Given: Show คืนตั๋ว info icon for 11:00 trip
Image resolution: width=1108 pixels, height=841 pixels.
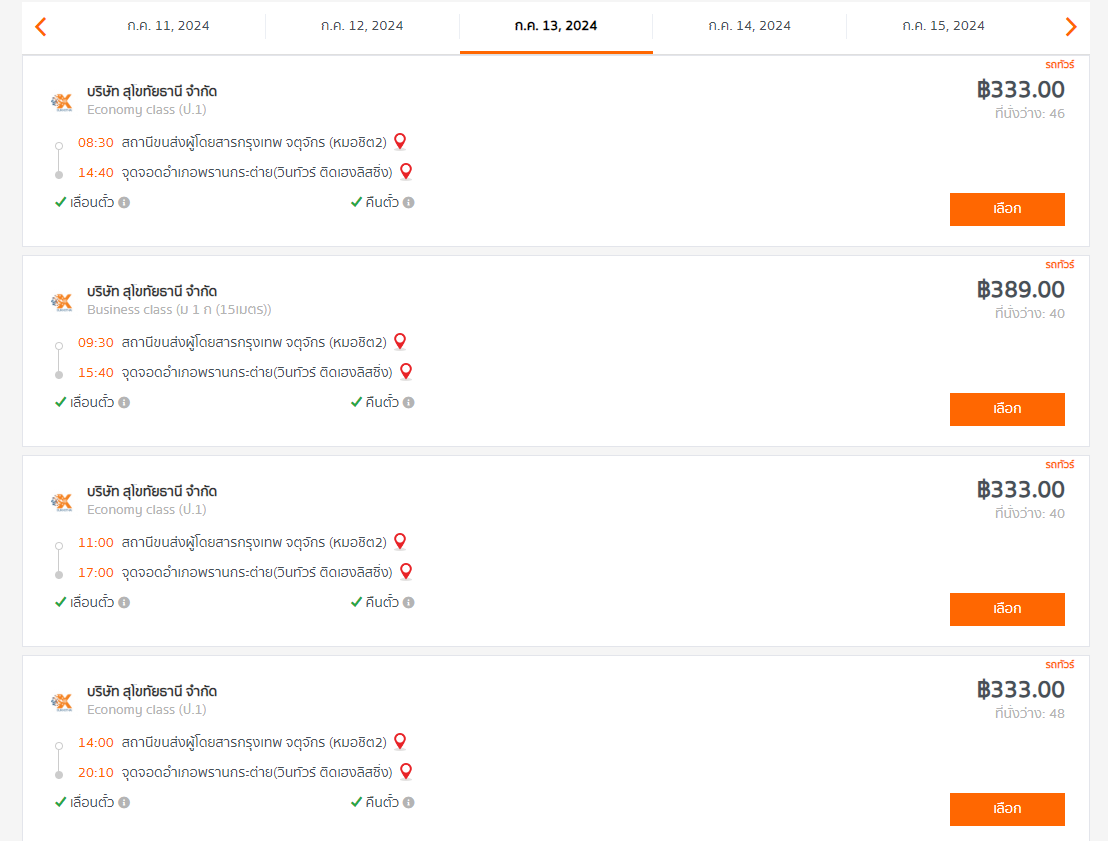Looking at the screenshot, I should pos(408,603).
